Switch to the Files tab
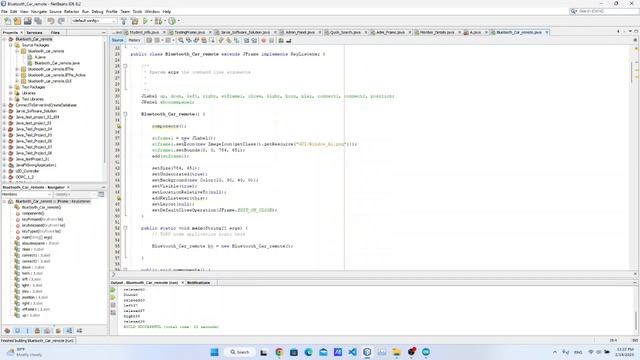This screenshot has height=360, width=640. click(x=55, y=32)
